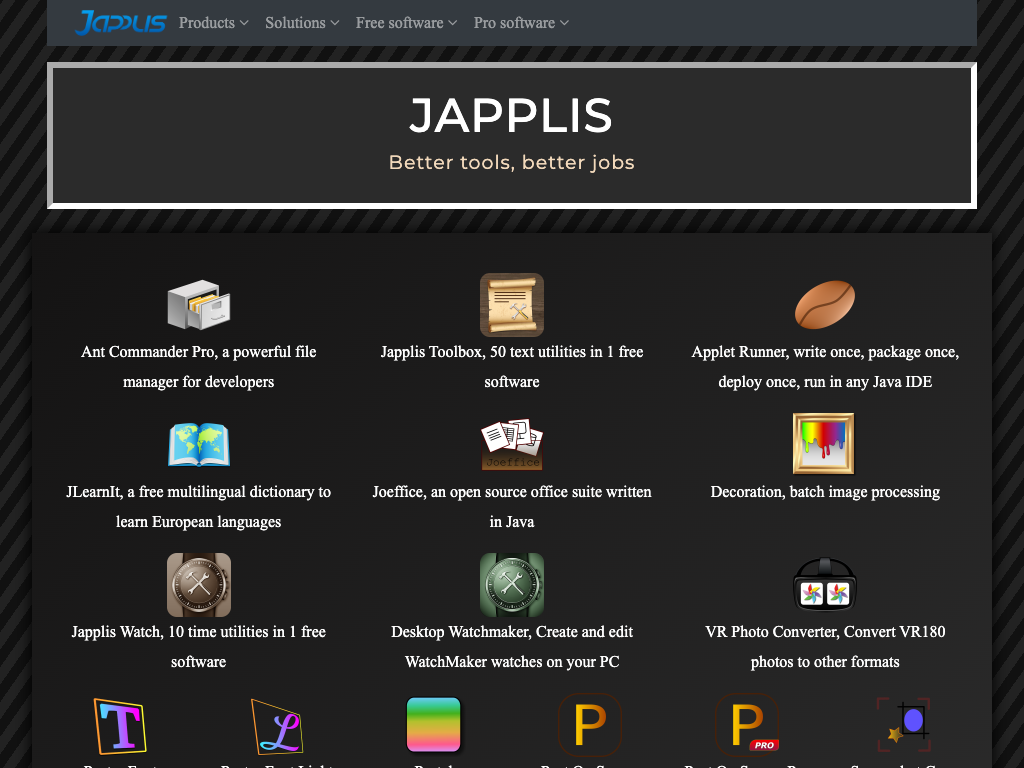Expand the Solutions dropdown menu

(302, 23)
